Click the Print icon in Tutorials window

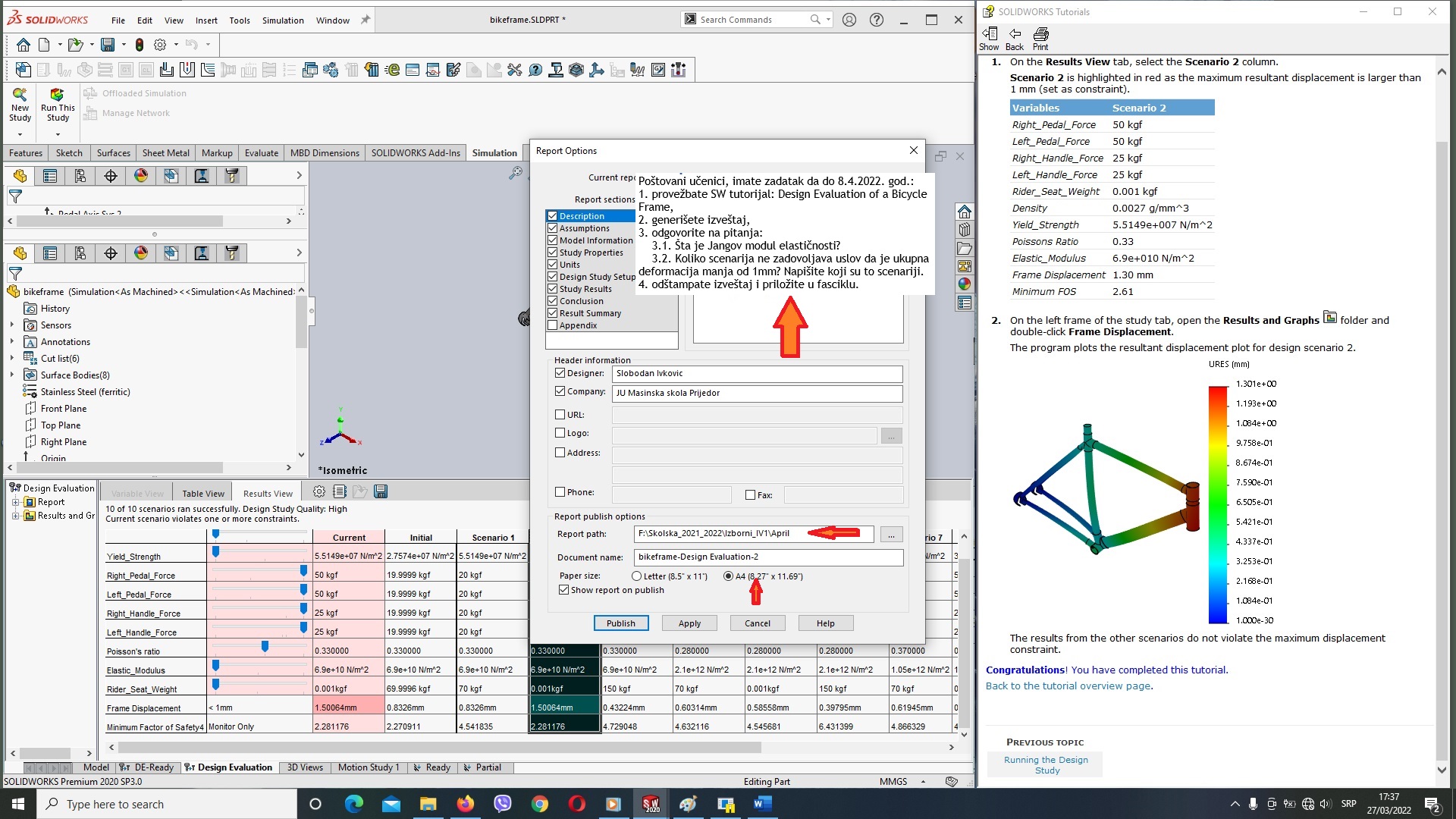coord(1040,39)
